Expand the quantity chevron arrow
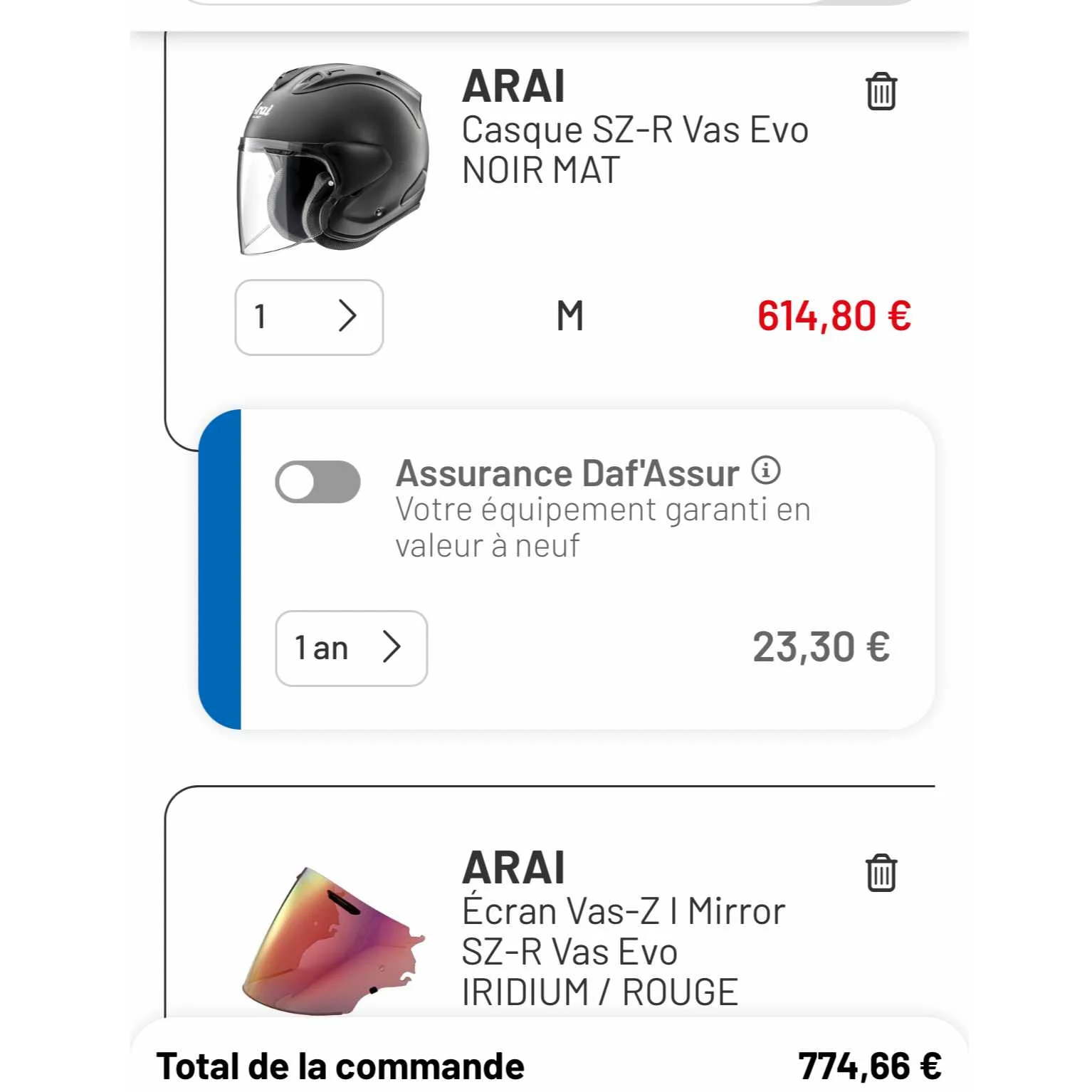 pos(347,316)
